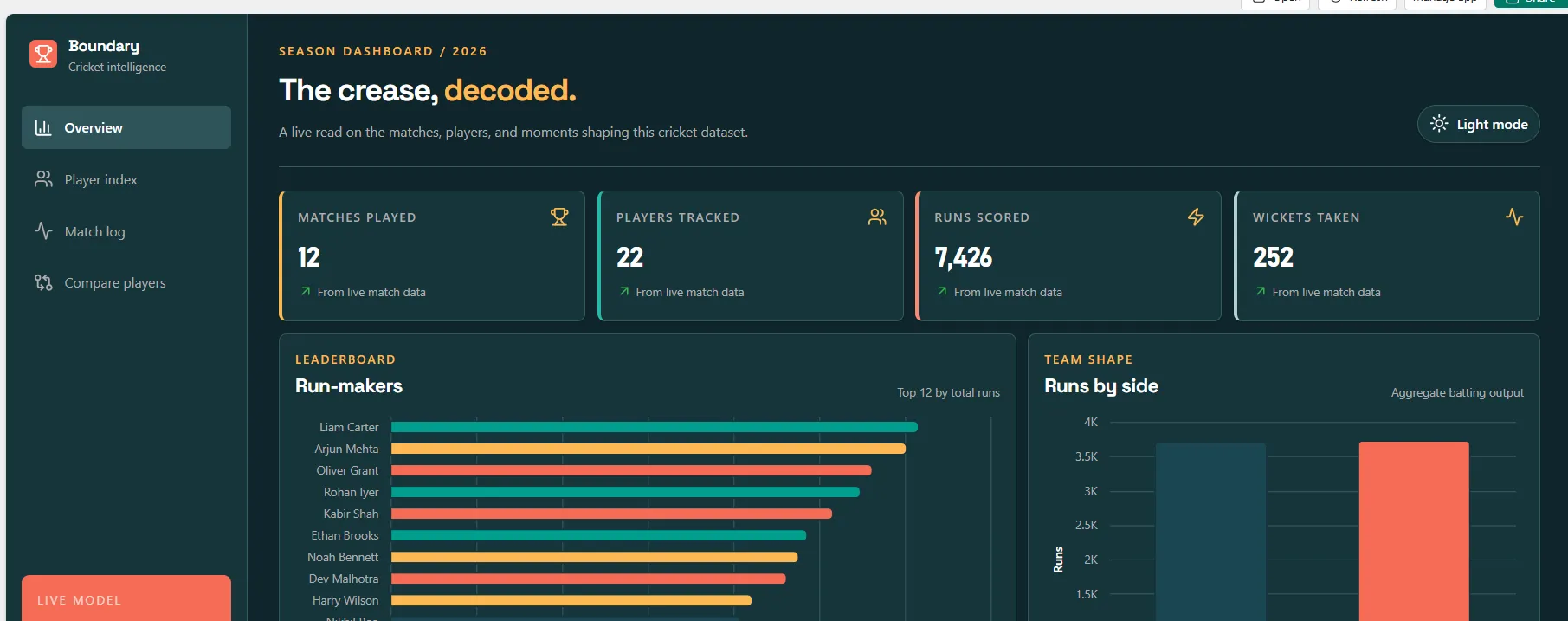Click the "22" players tracked value
Viewport: 1568px width, 621px height.
pyautogui.click(x=629, y=257)
